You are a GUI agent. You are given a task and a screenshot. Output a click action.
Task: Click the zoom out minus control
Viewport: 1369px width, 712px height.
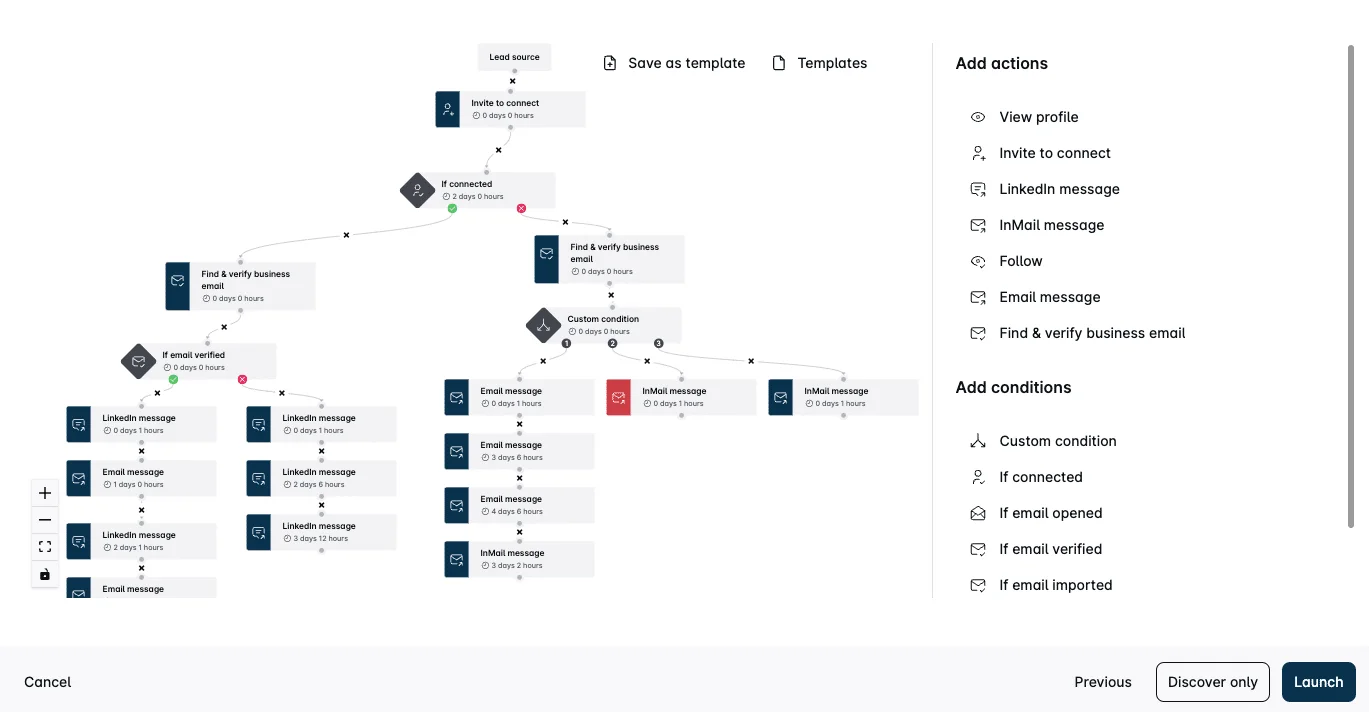pyautogui.click(x=45, y=520)
